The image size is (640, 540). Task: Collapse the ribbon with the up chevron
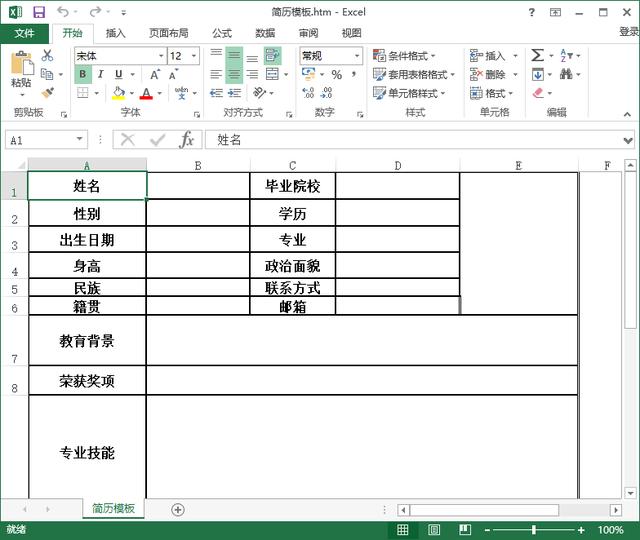(x=627, y=114)
